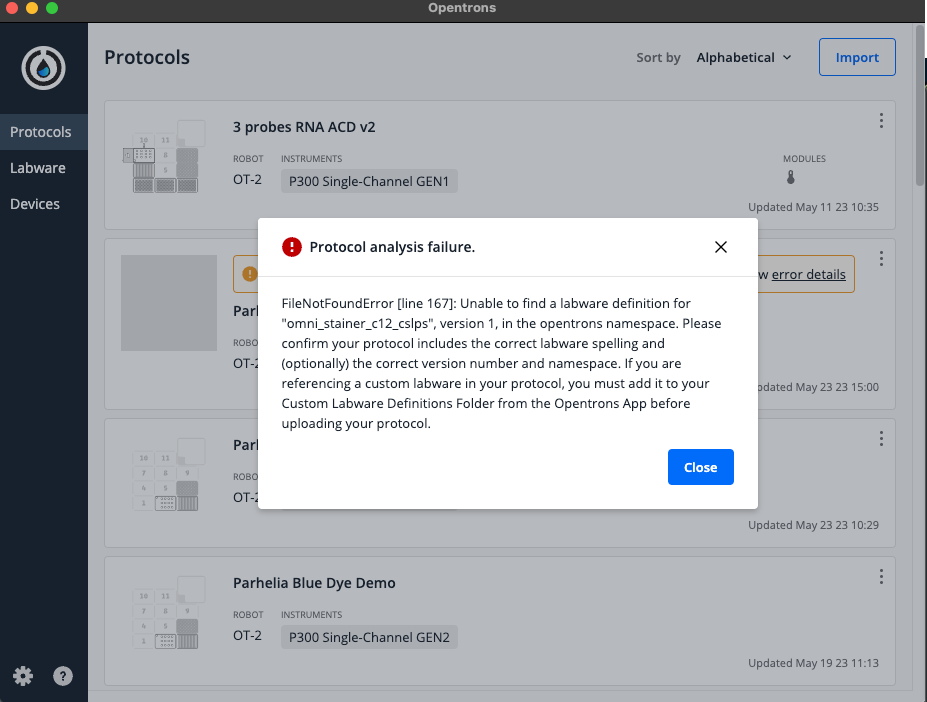Click the temperature module icon
Image resolution: width=927 pixels, height=702 pixels.
(790, 178)
